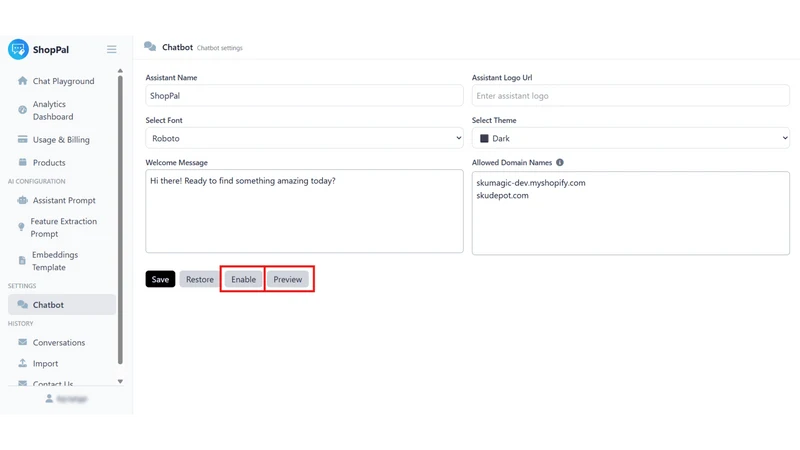Click the Preview button
800x450 pixels.
coord(288,279)
